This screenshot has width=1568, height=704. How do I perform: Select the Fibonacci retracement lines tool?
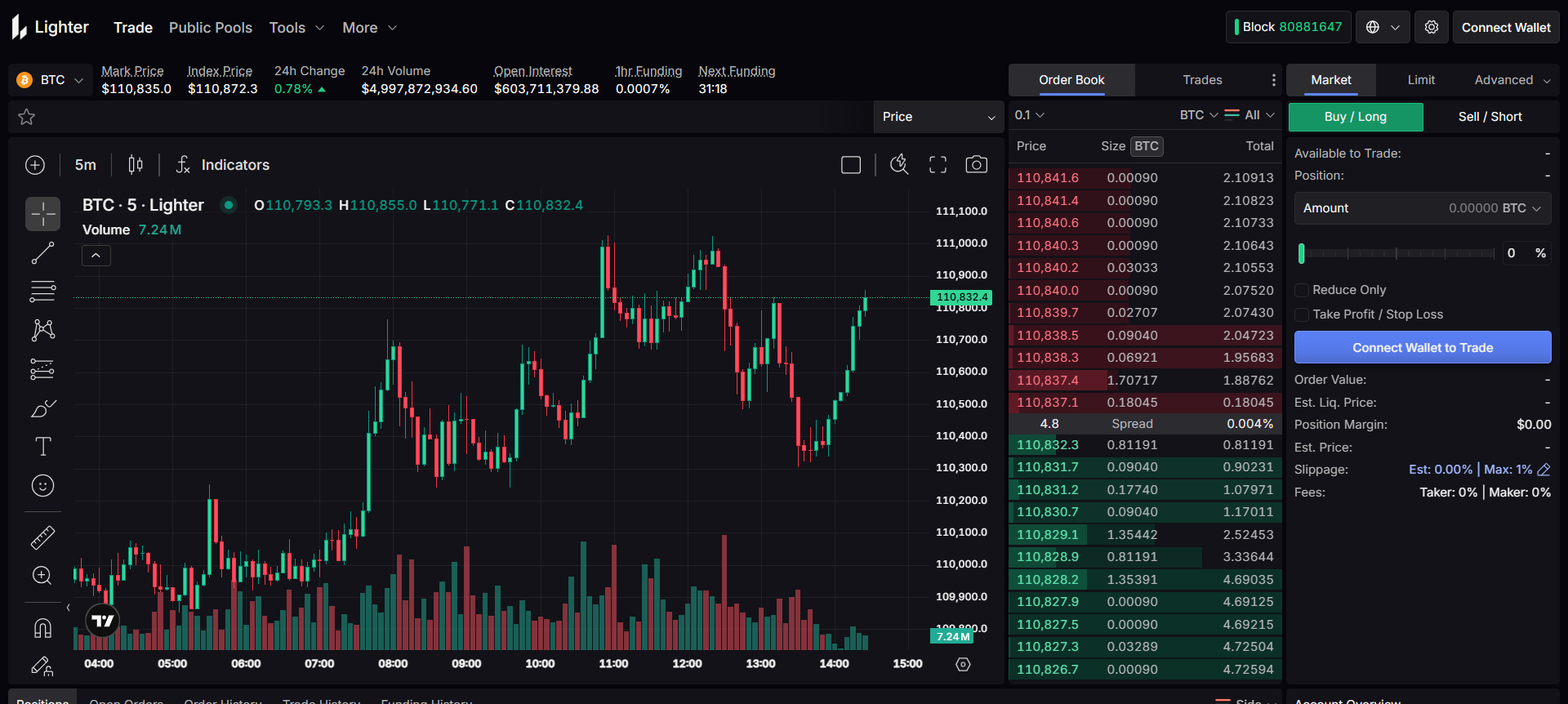[42, 292]
